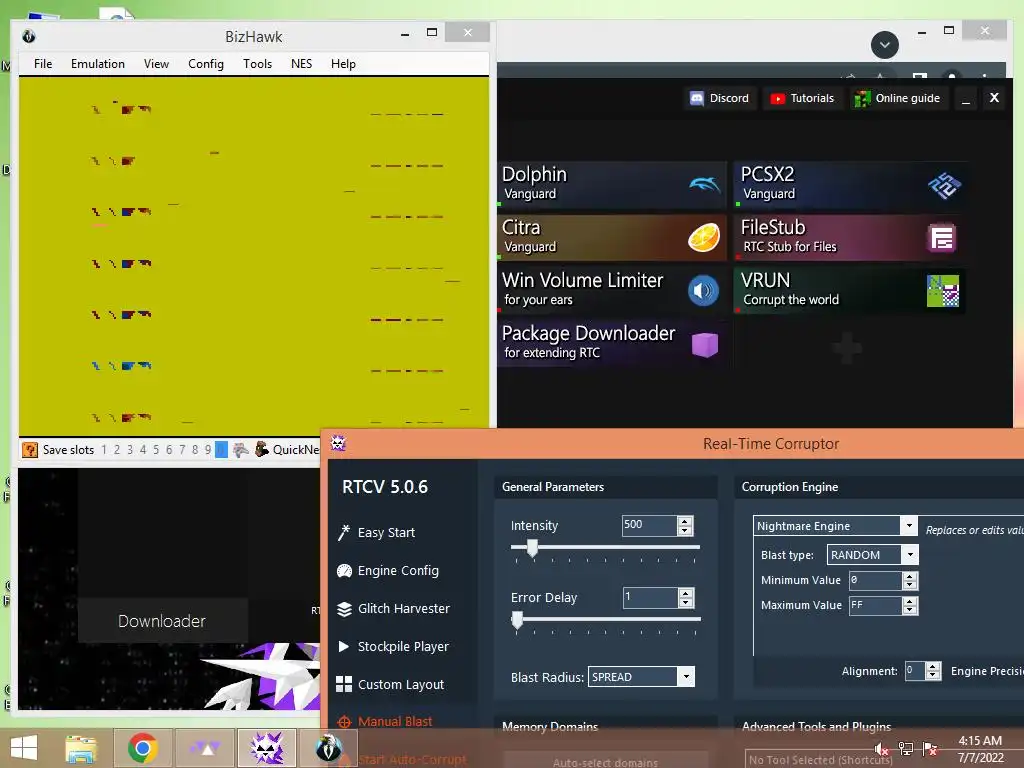
Task: Select the highlighted save slot 0
Action: tap(221, 450)
